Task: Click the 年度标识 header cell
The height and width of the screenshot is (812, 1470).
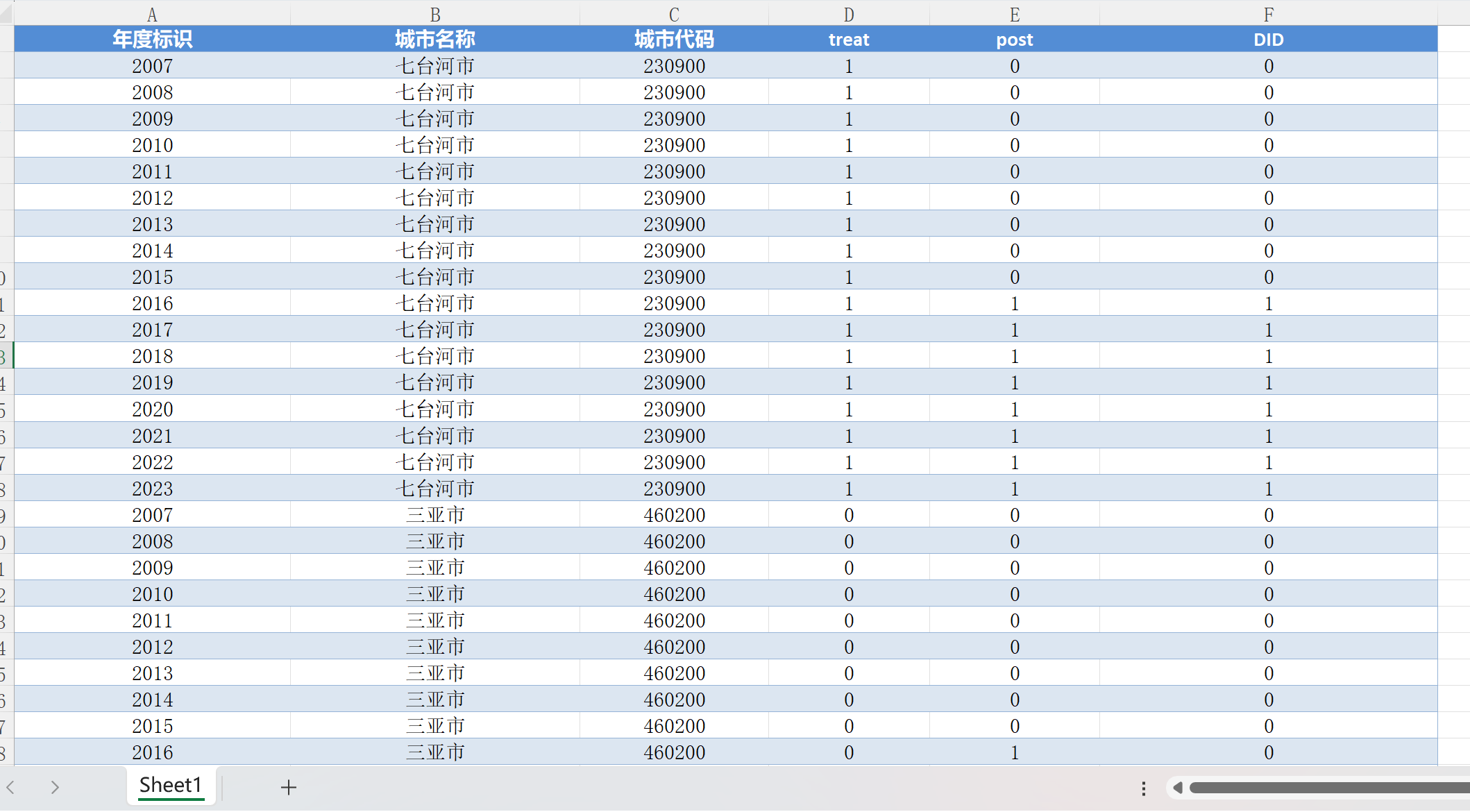Action: tap(152, 40)
